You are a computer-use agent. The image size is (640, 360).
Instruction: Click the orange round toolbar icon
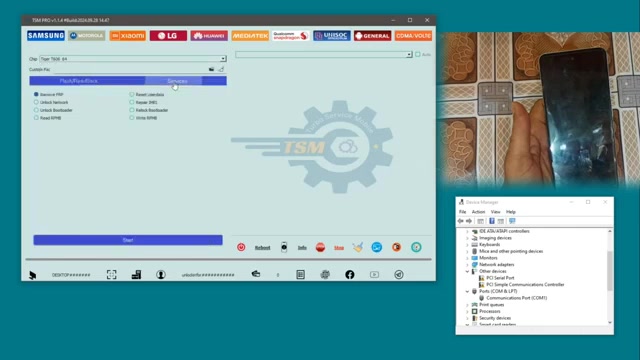(x=396, y=247)
